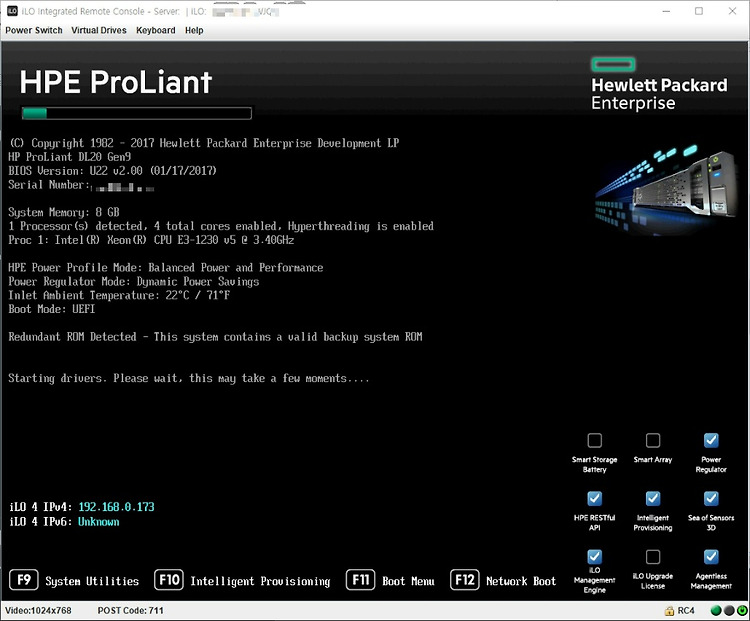
Task: Click the System Memory: 8 GB line
Action: pyautogui.click(x=64, y=212)
